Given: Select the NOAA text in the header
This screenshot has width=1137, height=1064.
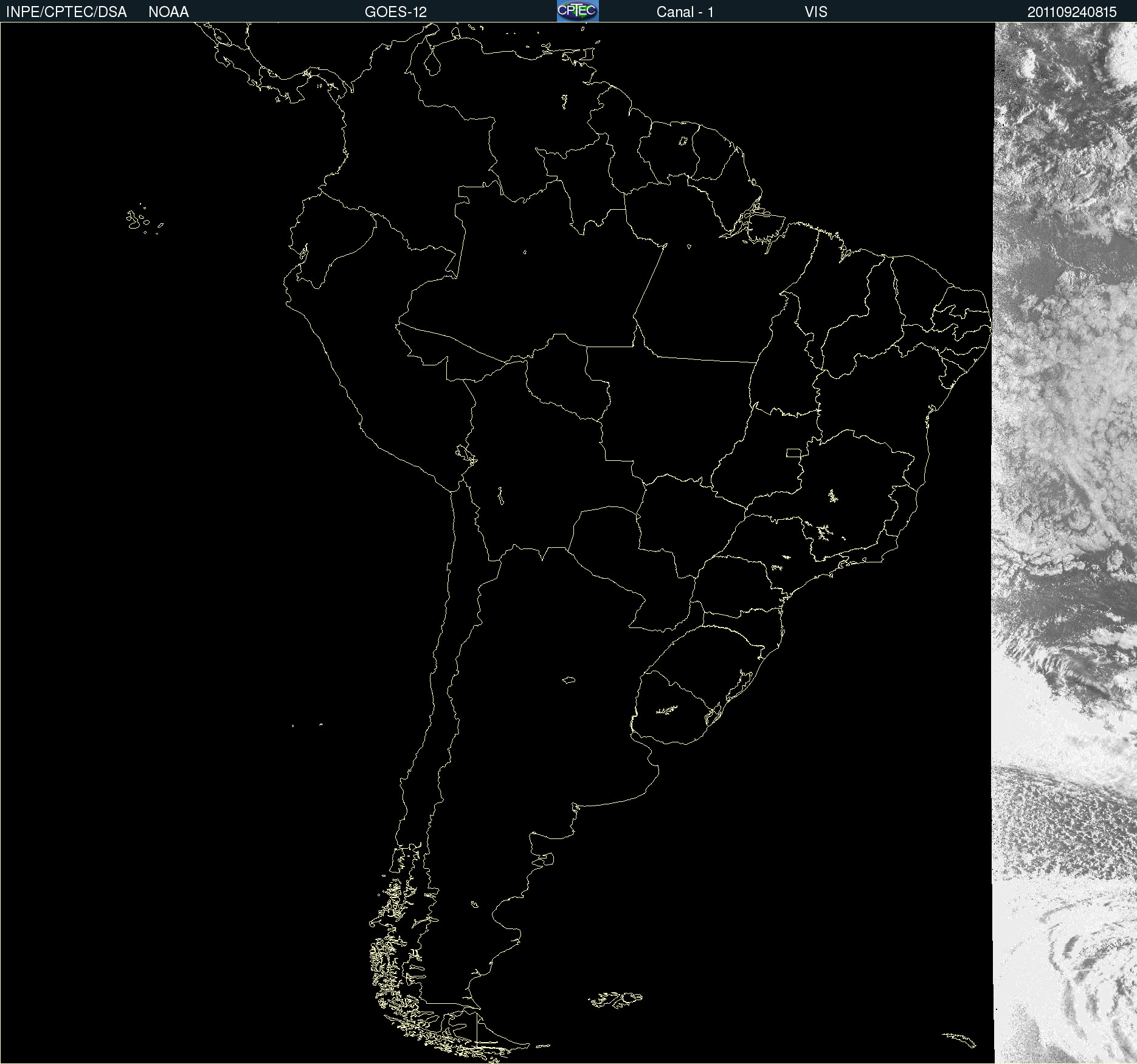Looking at the screenshot, I should click(x=168, y=12).
